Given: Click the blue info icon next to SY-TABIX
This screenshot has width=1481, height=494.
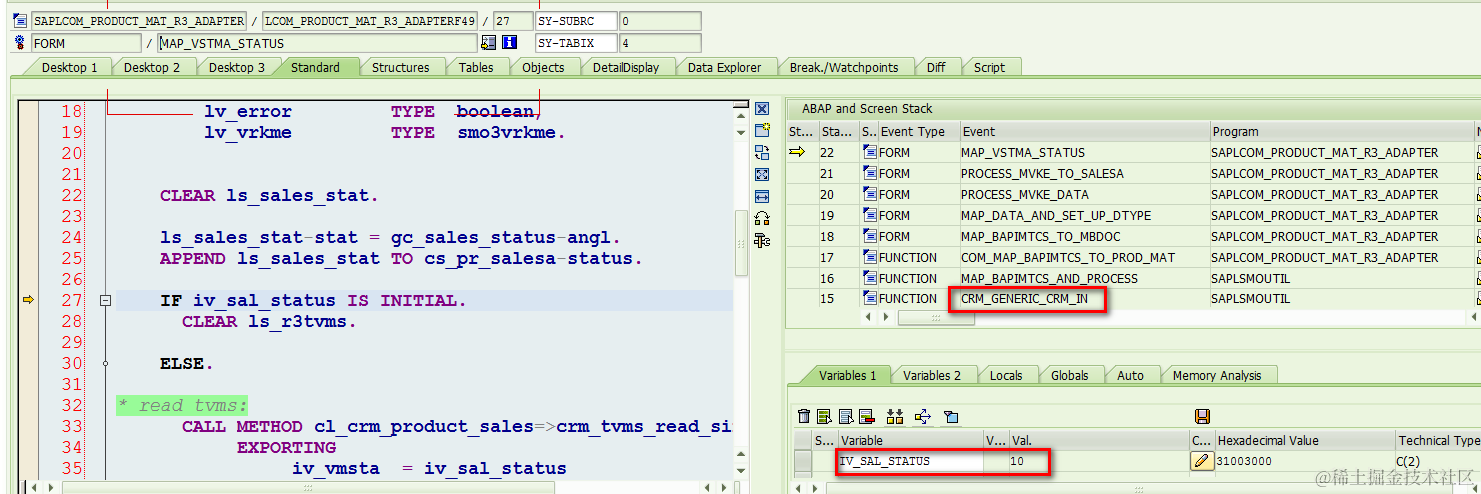Looking at the screenshot, I should [x=510, y=43].
